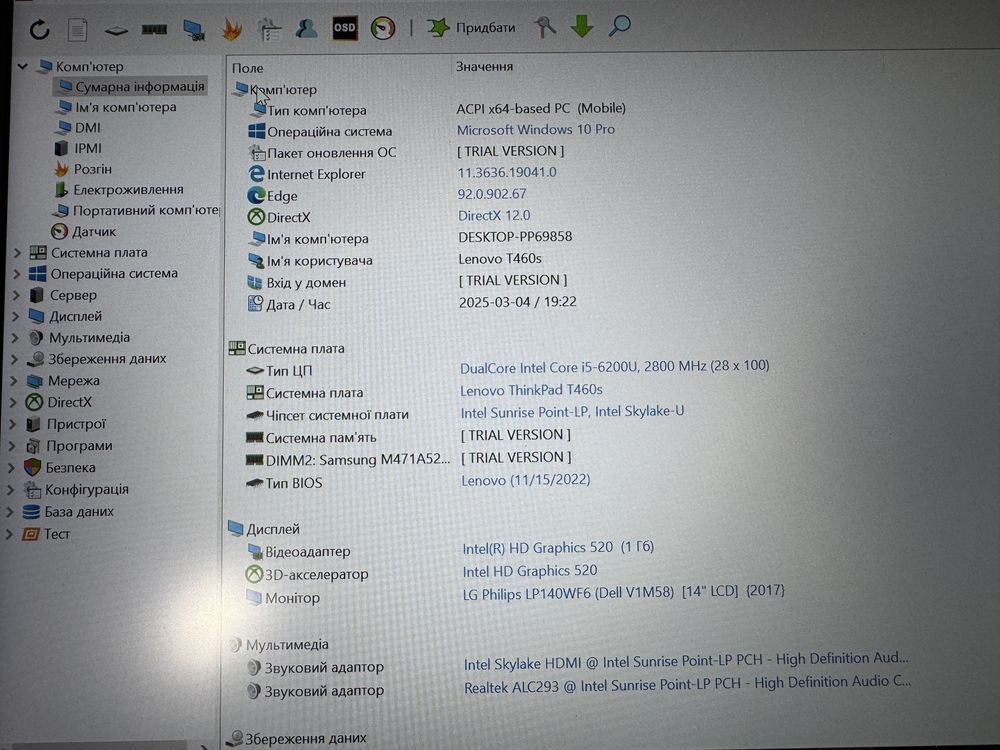The image size is (1000, 750).
Task: Click the Пакет оновлення ОС row icon
Action: pos(257,153)
